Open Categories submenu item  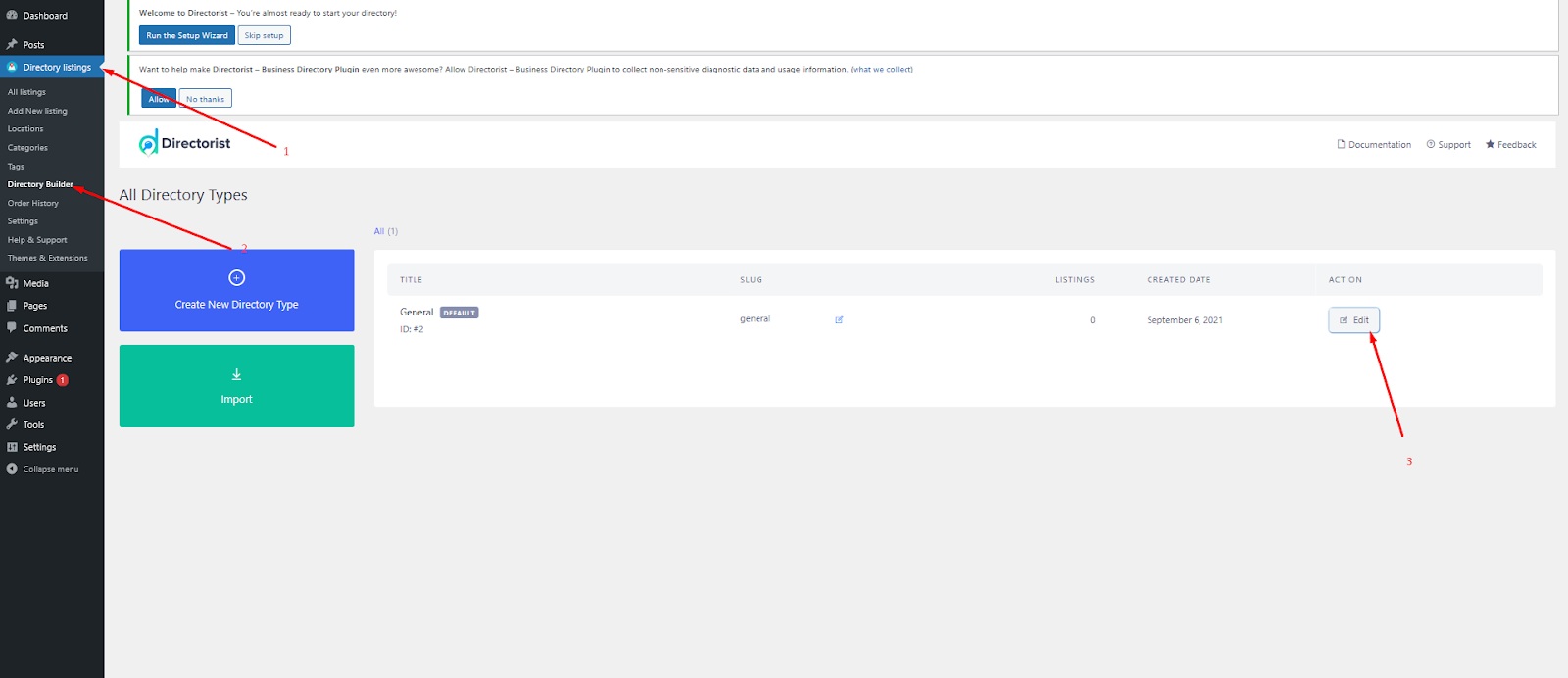click(x=27, y=148)
